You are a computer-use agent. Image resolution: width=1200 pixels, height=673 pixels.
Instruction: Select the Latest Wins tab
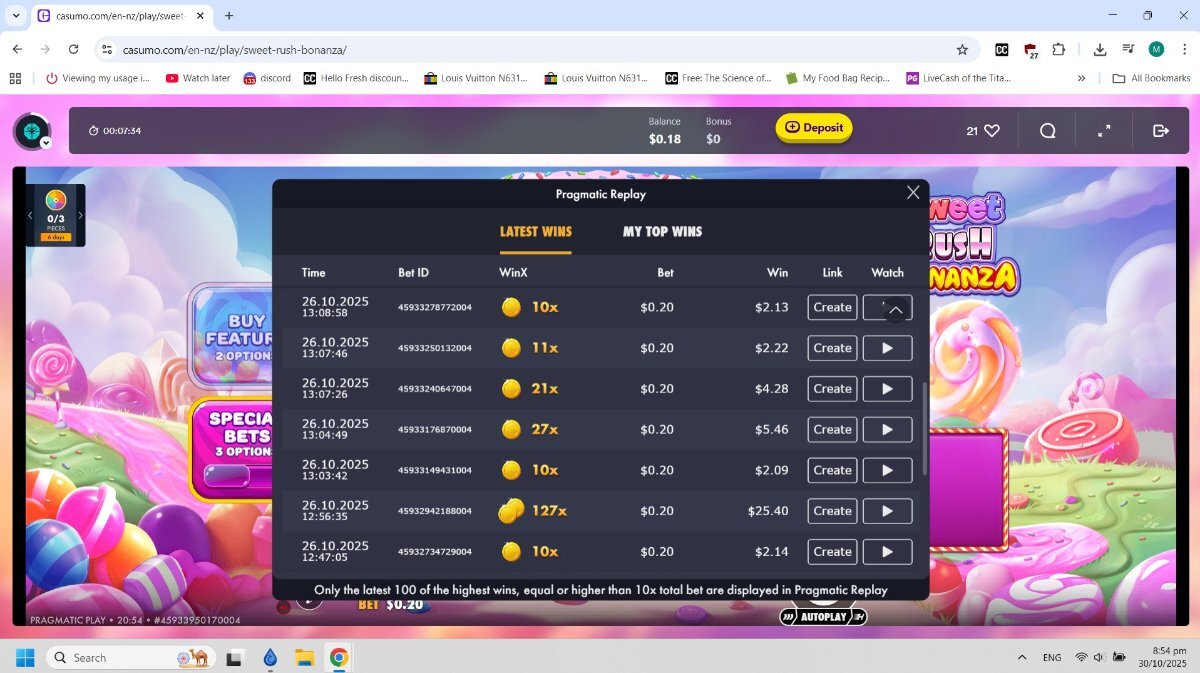click(x=535, y=232)
